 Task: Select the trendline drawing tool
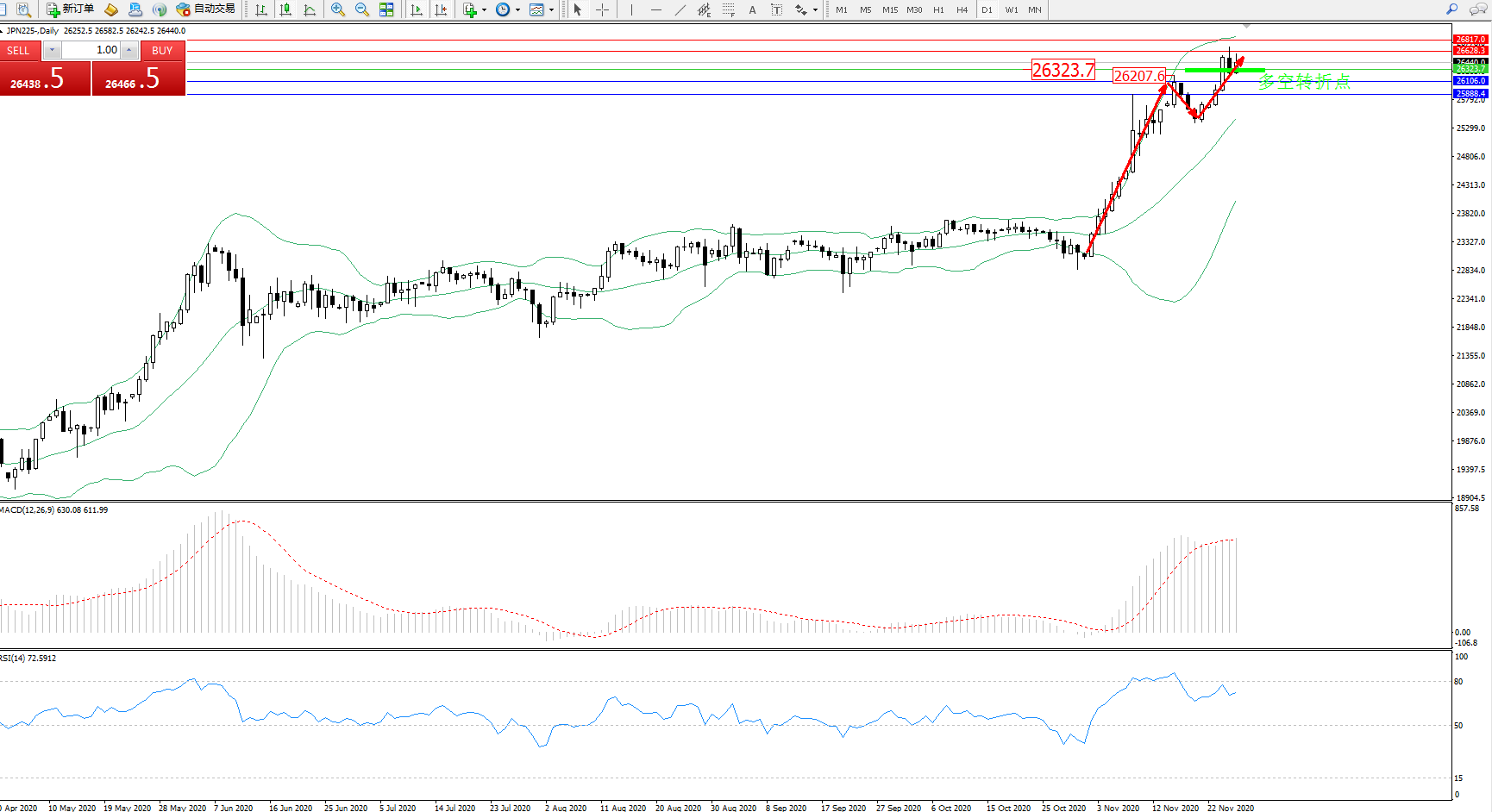coord(680,9)
